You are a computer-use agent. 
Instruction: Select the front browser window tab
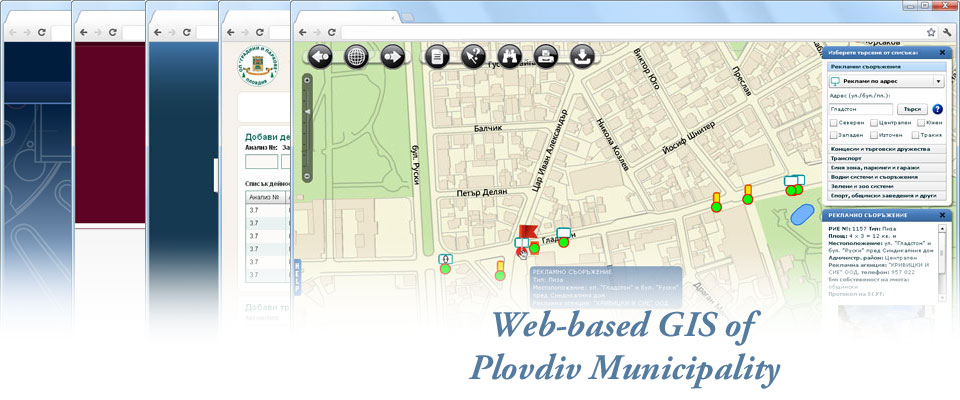pos(346,17)
